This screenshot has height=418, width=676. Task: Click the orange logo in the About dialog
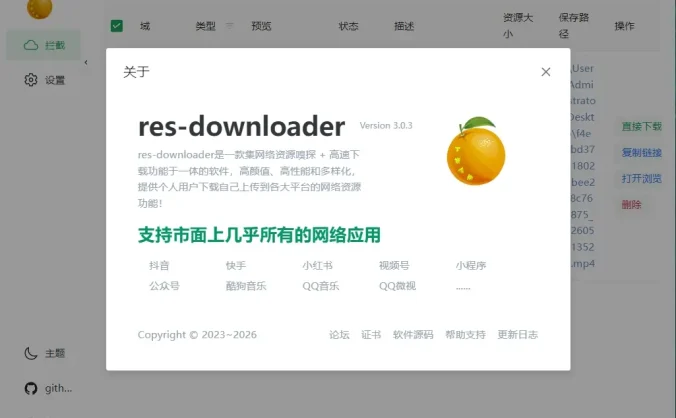(x=476, y=151)
